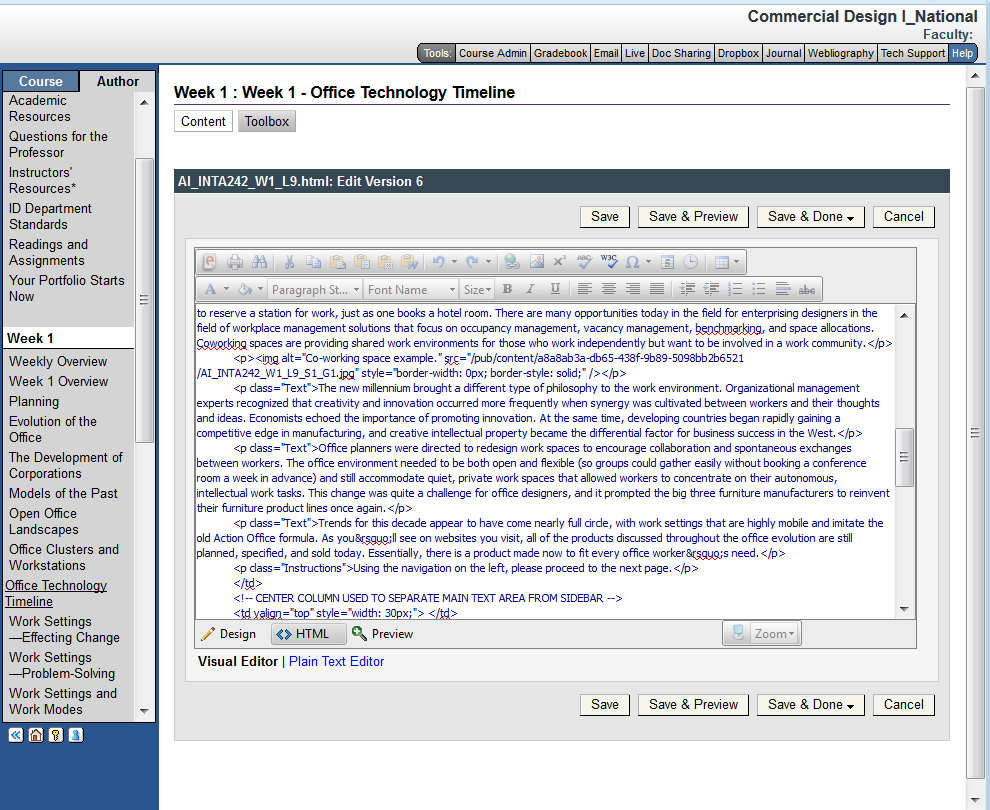Click the Insert Hyperlink icon

(x=512, y=262)
